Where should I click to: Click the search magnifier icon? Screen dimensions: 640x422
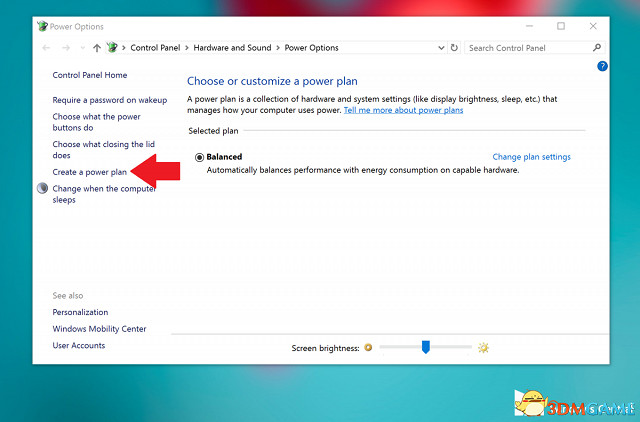[x=597, y=48]
